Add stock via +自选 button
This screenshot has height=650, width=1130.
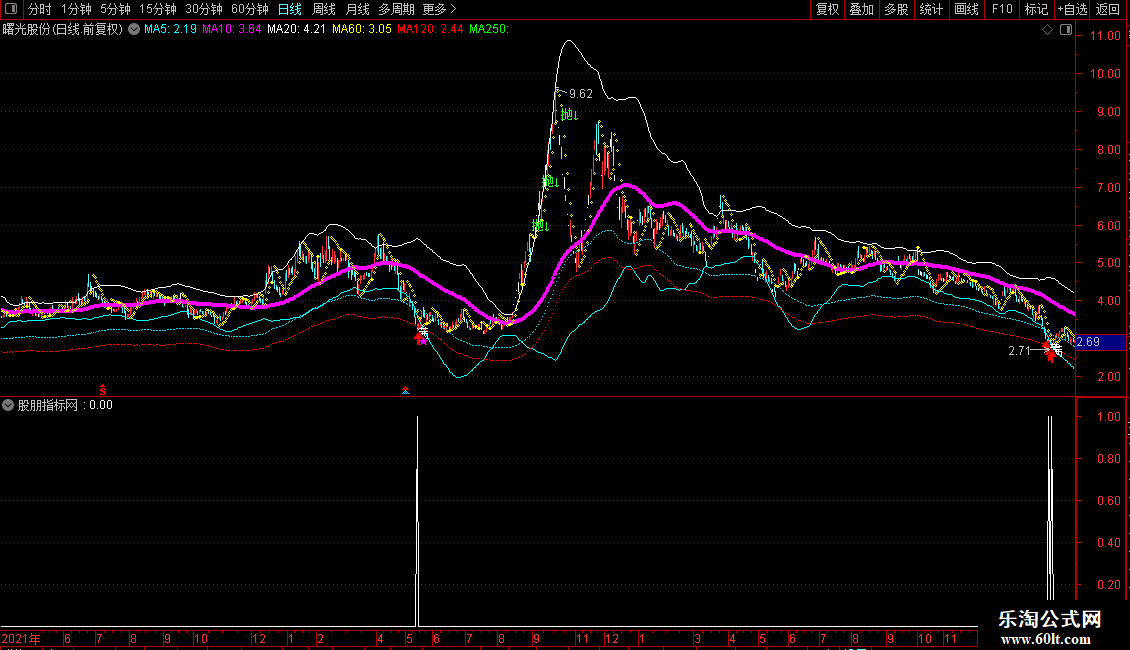pyautogui.click(x=1071, y=9)
